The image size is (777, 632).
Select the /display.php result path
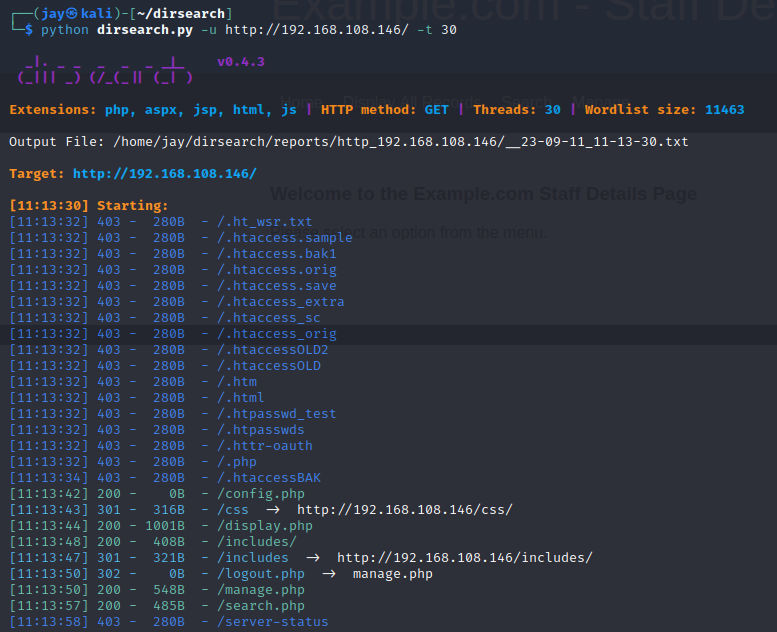click(265, 525)
